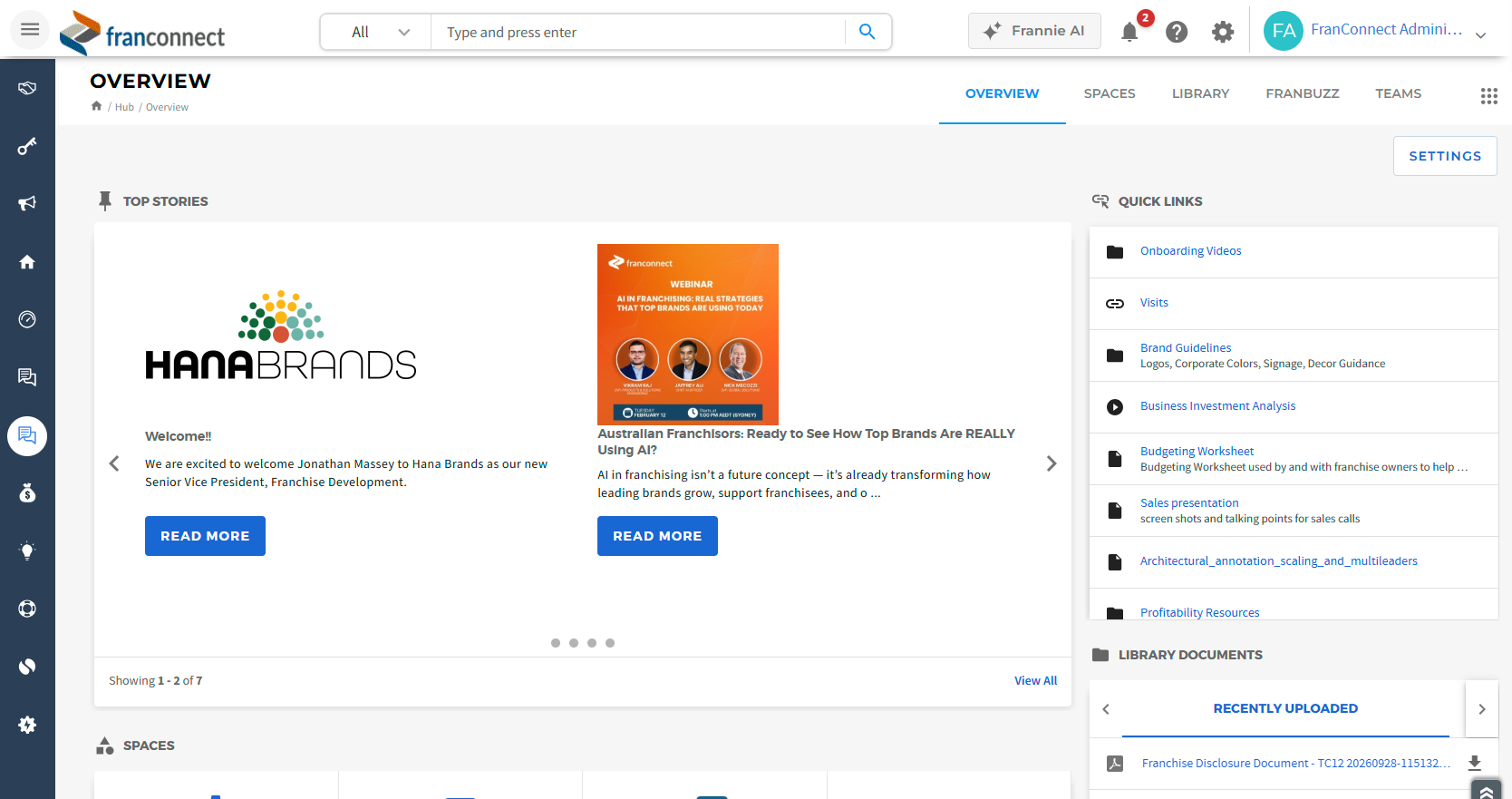This screenshot has width=1512, height=799.
Task: Focus the Type and press enter search field
Action: tap(638, 32)
